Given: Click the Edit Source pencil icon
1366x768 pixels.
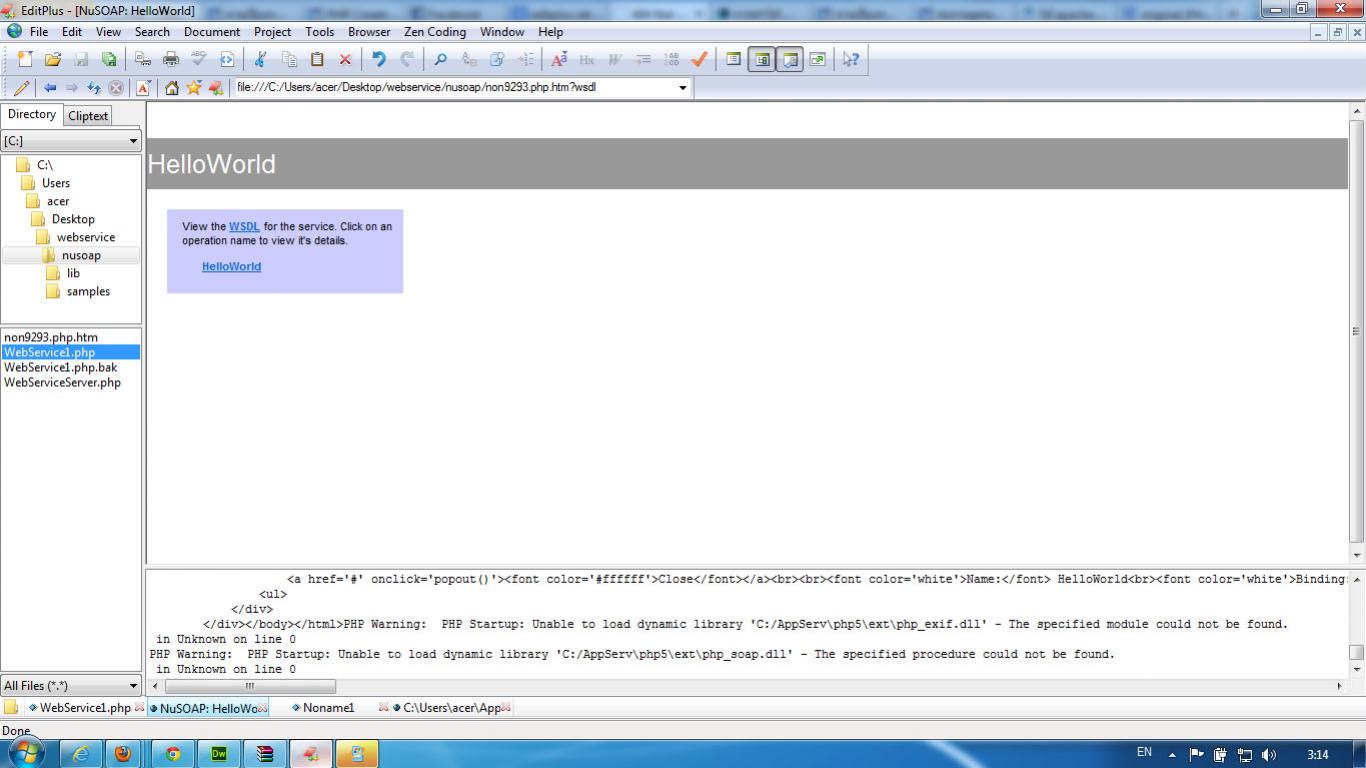Looking at the screenshot, I should pos(21,87).
